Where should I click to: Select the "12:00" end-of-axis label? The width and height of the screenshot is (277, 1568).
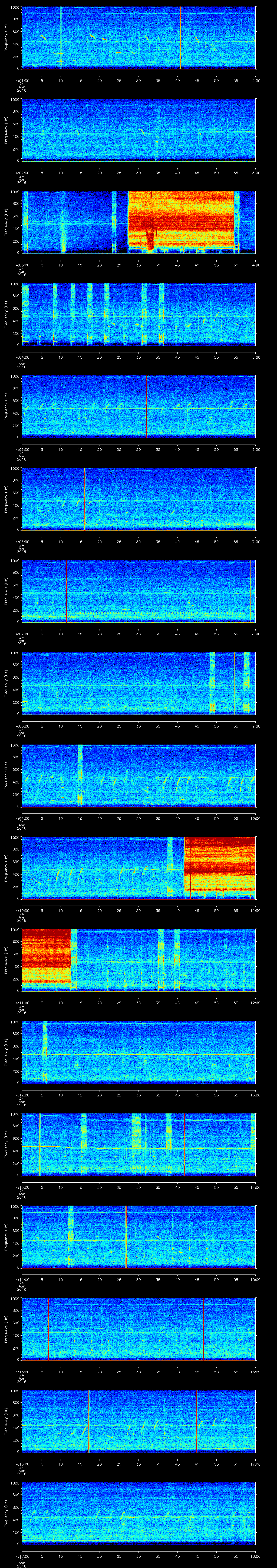(x=255, y=1003)
